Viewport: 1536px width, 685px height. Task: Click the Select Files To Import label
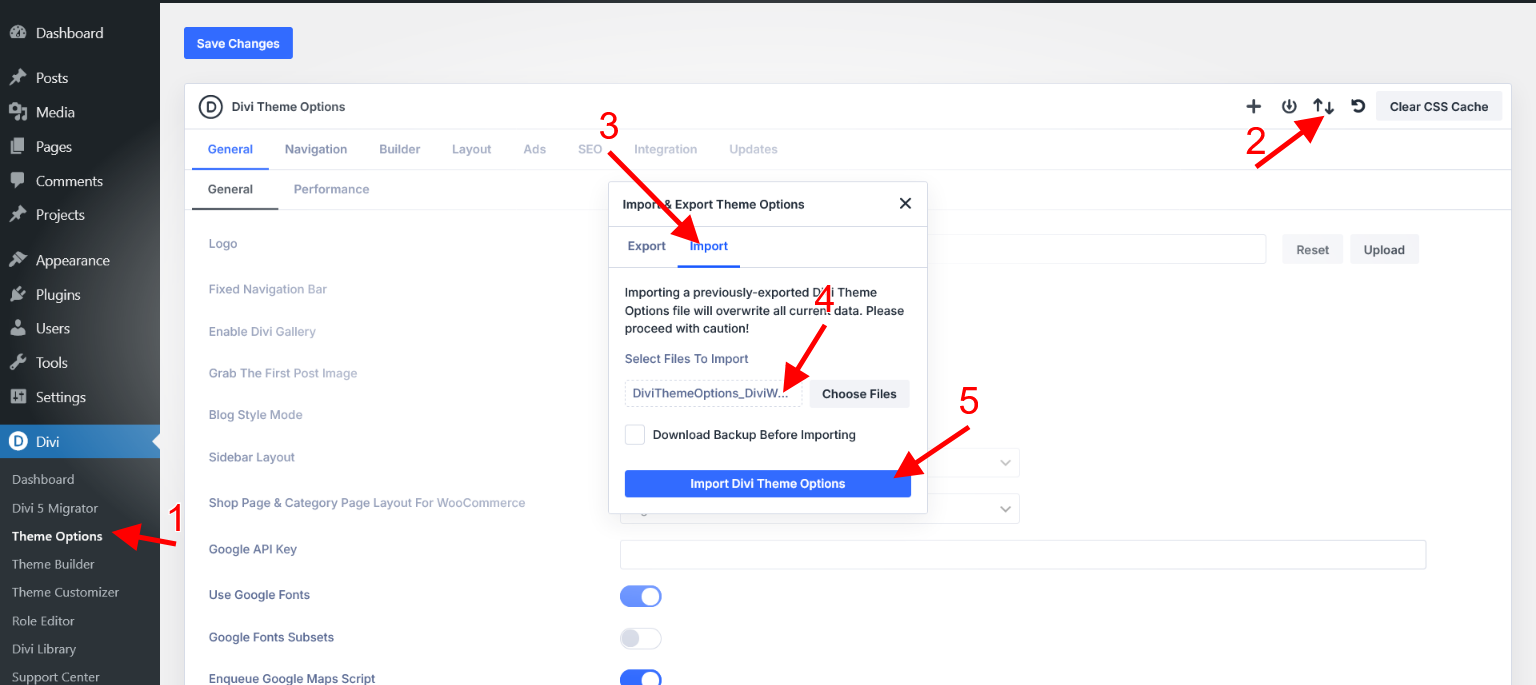click(687, 359)
